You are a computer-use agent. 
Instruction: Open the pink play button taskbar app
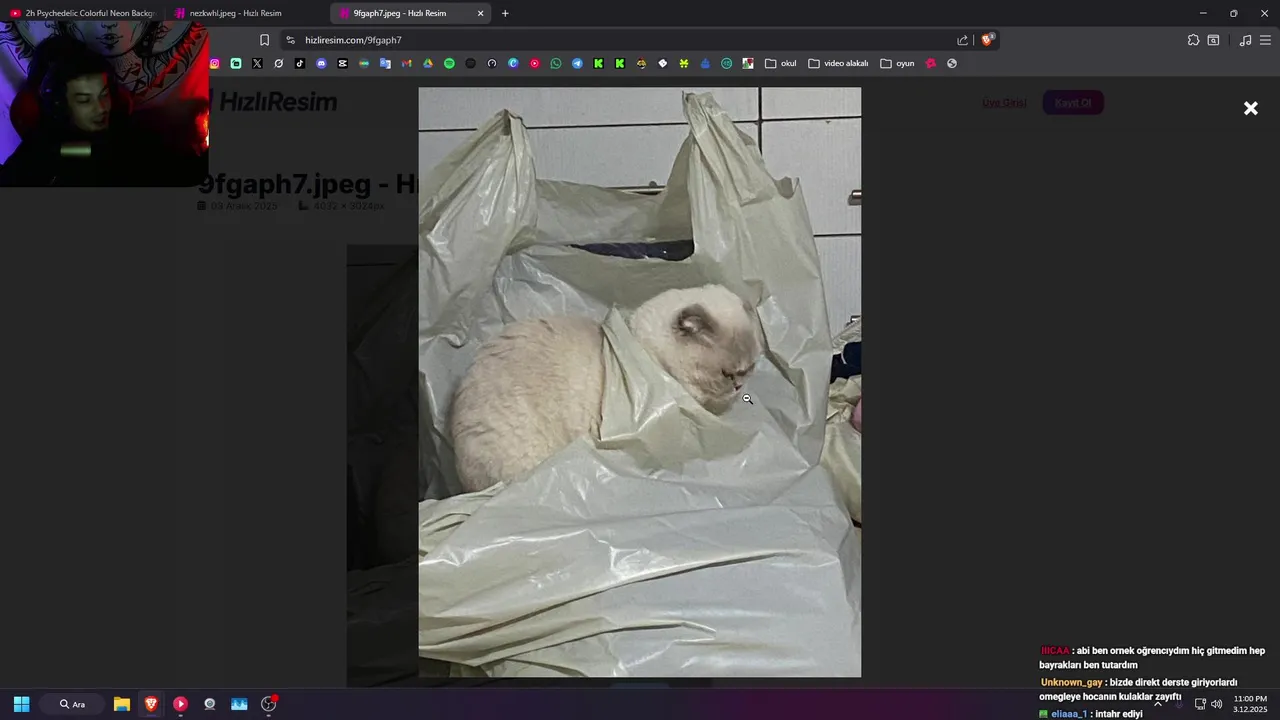180,704
